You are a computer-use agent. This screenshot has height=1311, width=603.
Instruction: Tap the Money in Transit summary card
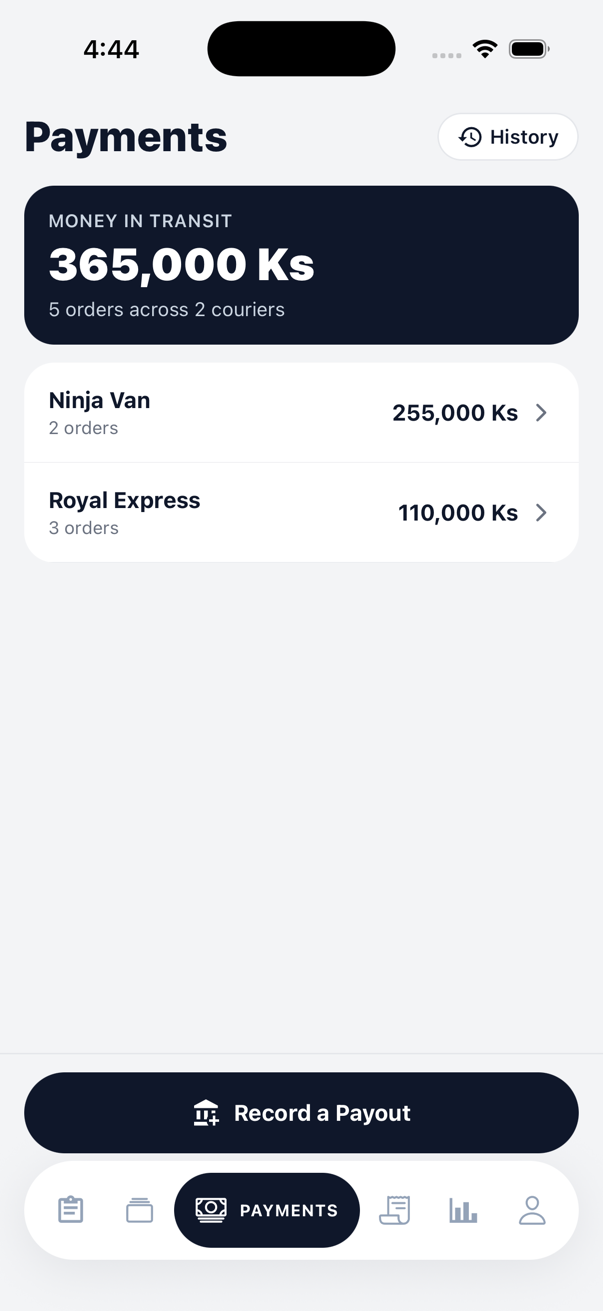(301, 264)
